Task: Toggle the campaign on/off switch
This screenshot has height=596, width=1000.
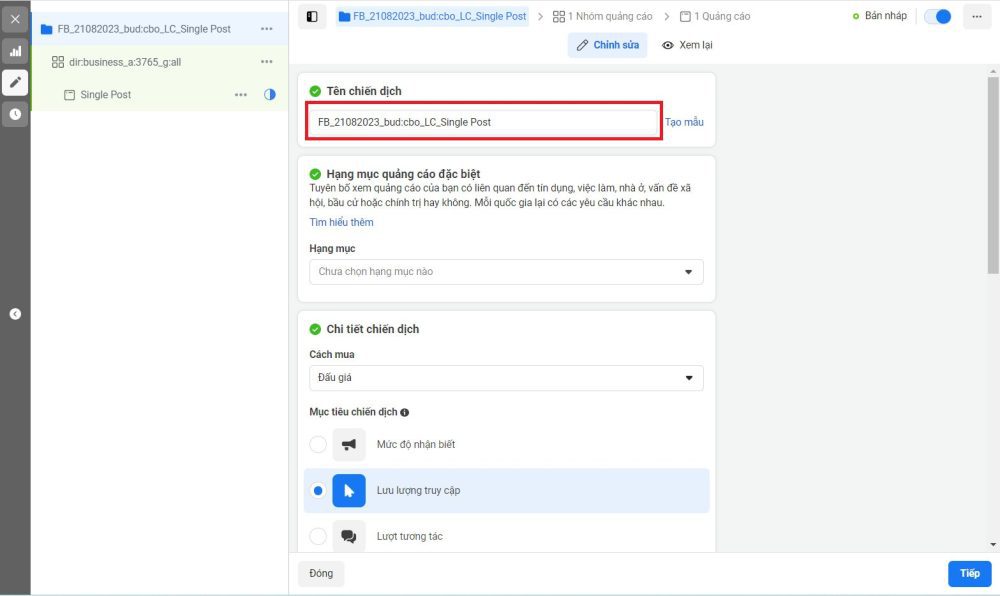Action: pyautogui.click(x=938, y=17)
